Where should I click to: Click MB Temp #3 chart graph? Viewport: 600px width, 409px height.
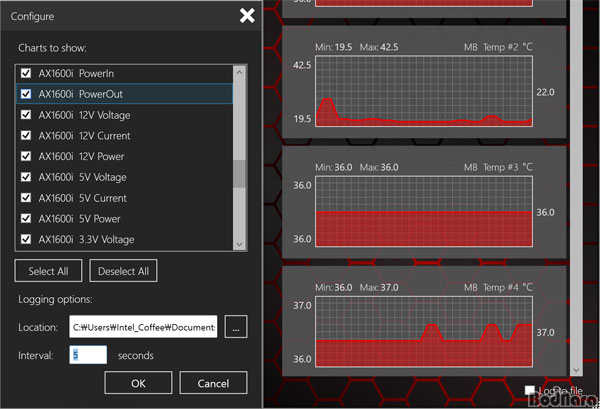coord(424,211)
